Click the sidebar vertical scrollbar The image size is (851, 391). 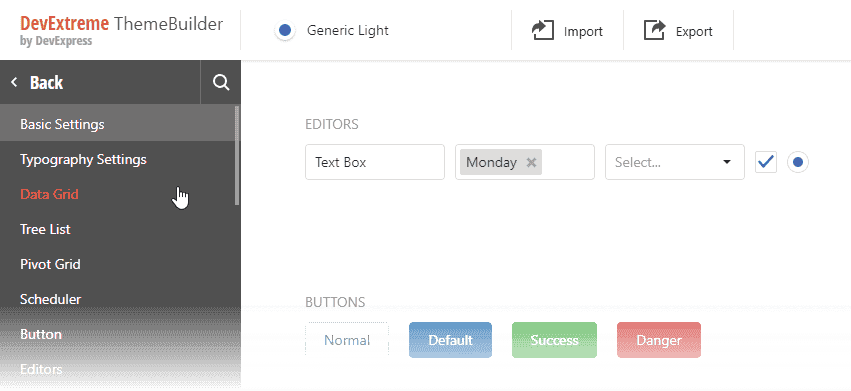point(237,156)
